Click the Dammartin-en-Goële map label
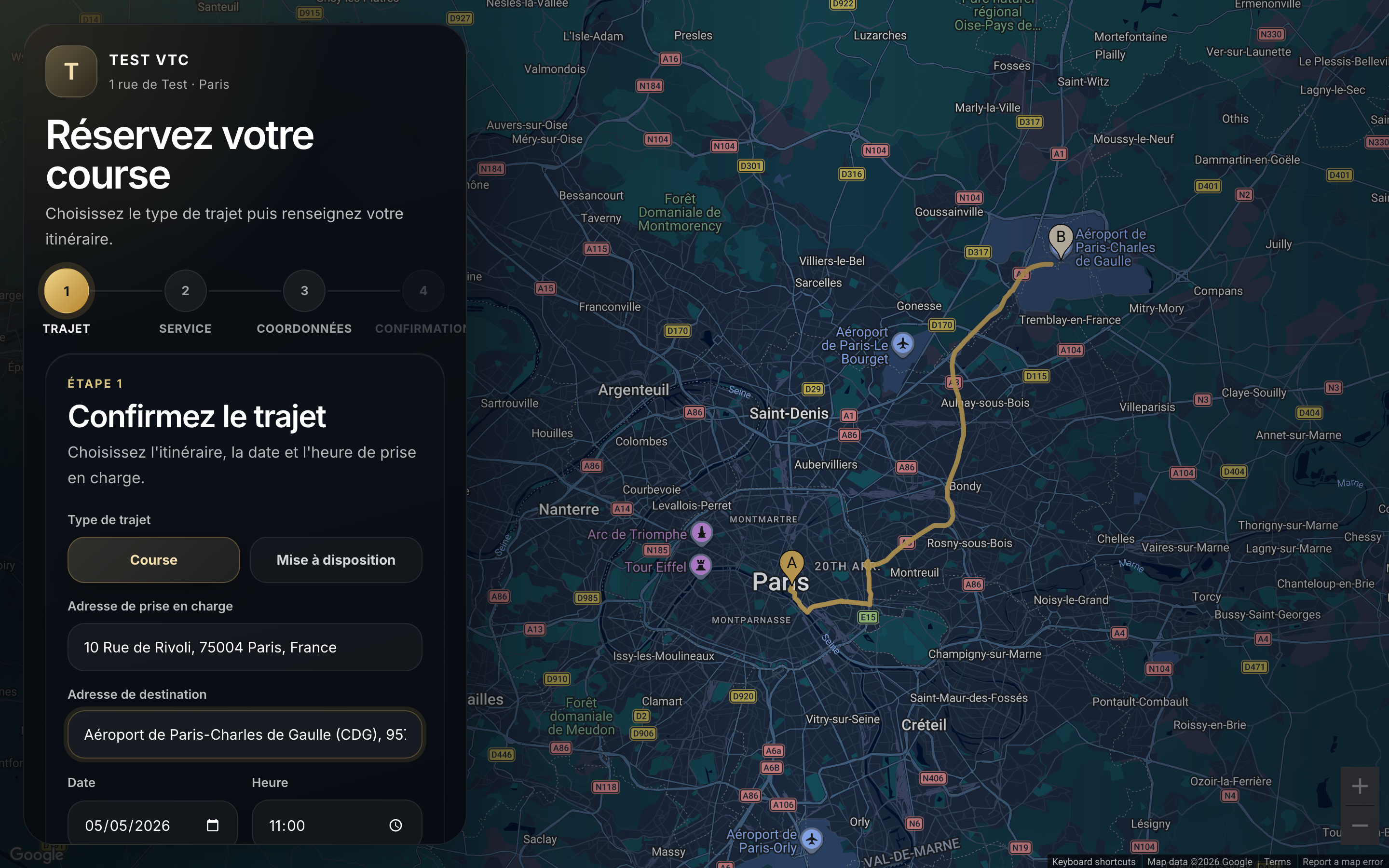The height and width of the screenshot is (868, 1389). pos(1247,160)
